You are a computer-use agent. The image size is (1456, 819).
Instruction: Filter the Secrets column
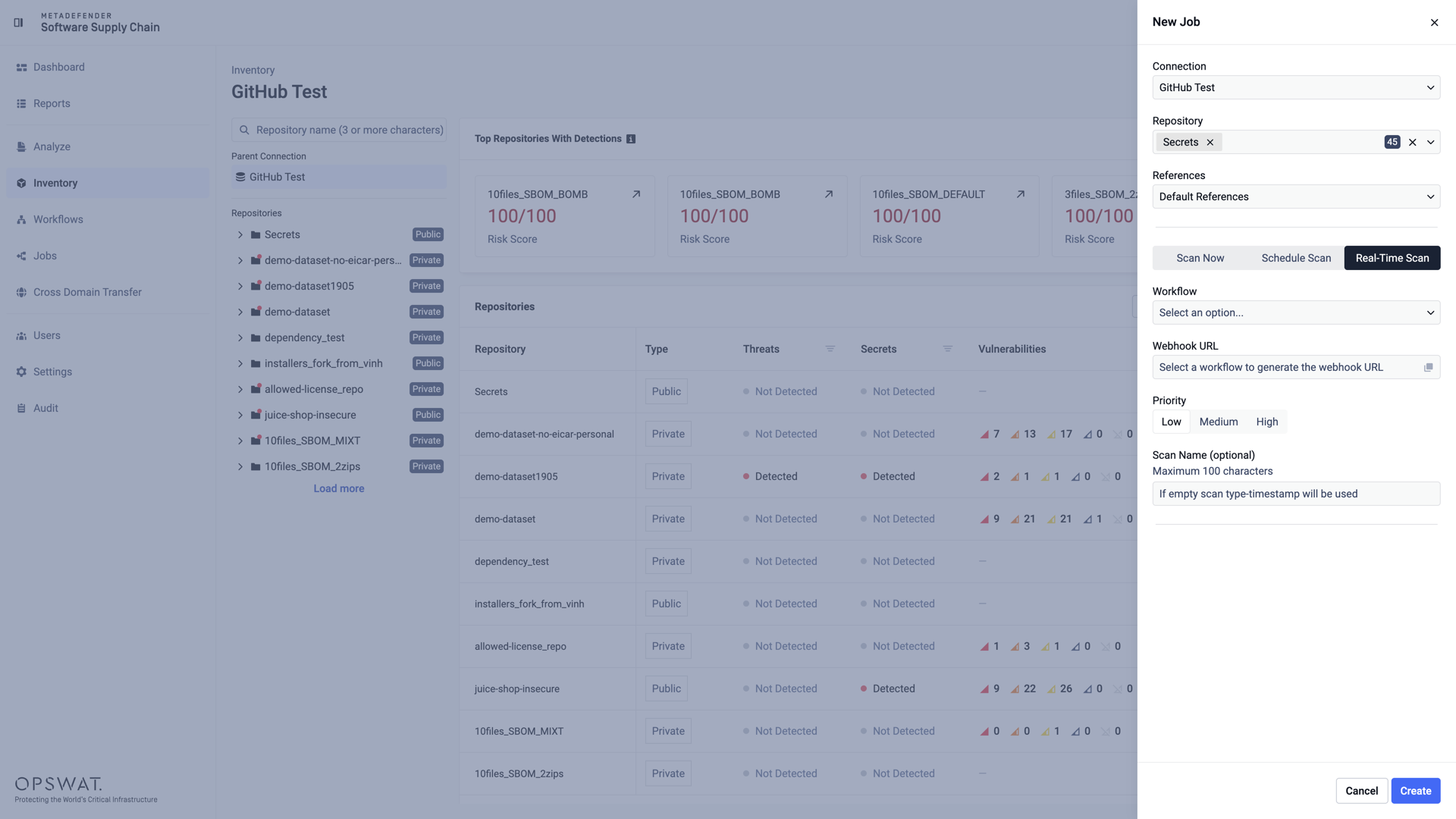(x=948, y=349)
